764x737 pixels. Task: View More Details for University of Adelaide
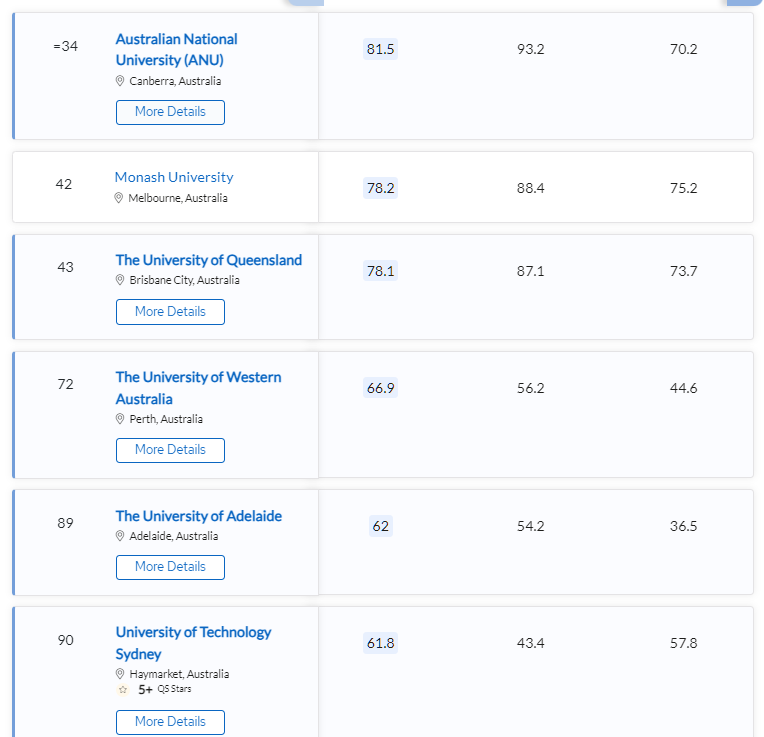[x=170, y=567]
